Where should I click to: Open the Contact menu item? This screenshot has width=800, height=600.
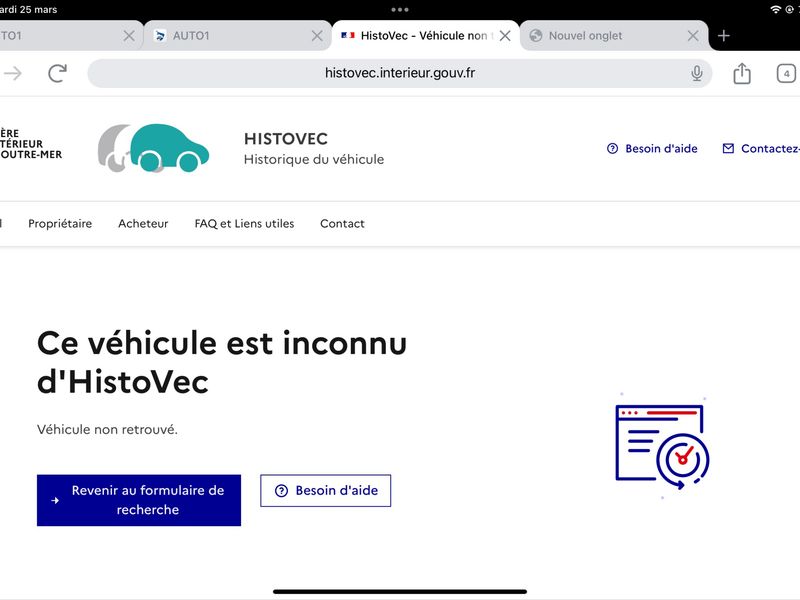(x=342, y=223)
